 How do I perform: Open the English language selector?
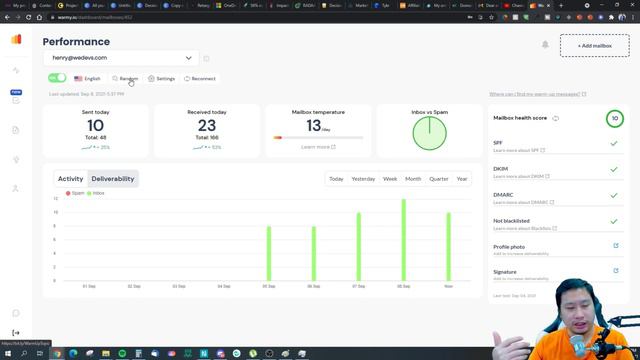[x=87, y=78]
